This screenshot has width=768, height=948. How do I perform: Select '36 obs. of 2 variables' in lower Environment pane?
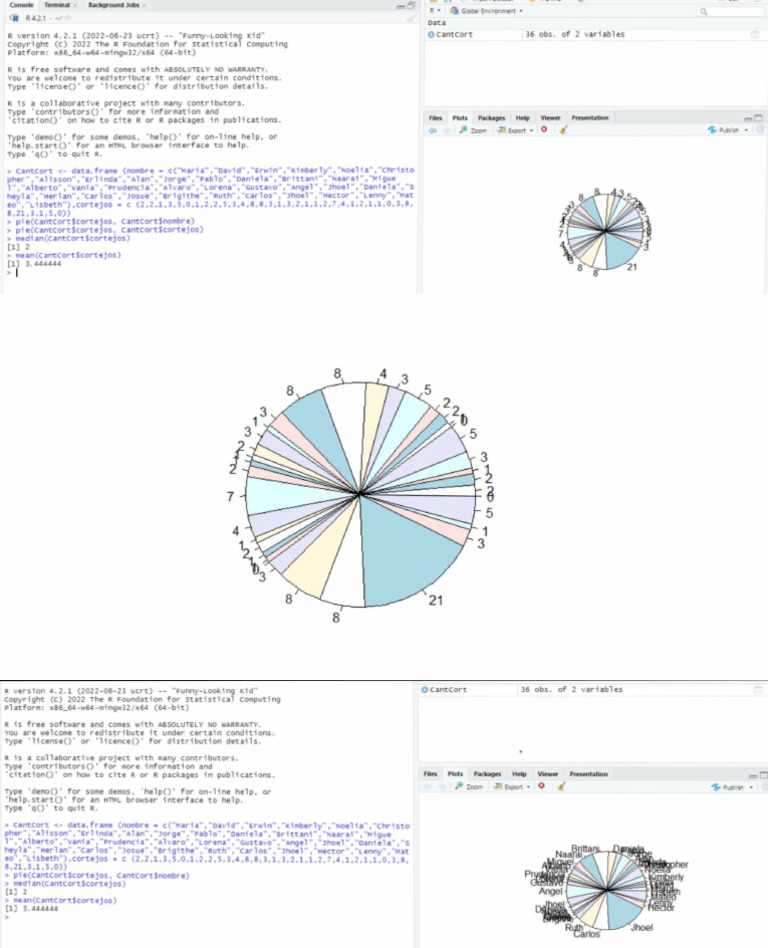(x=571, y=689)
